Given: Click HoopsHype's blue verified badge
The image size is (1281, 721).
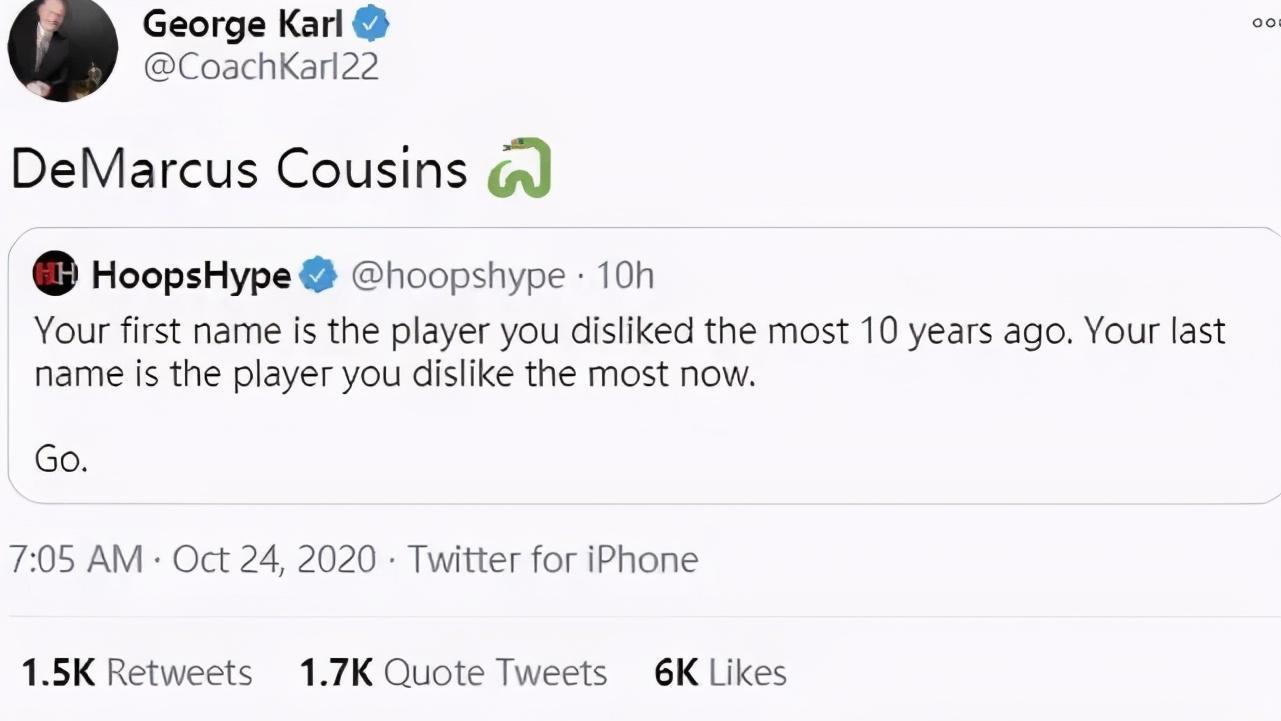Looking at the screenshot, I should (x=319, y=275).
